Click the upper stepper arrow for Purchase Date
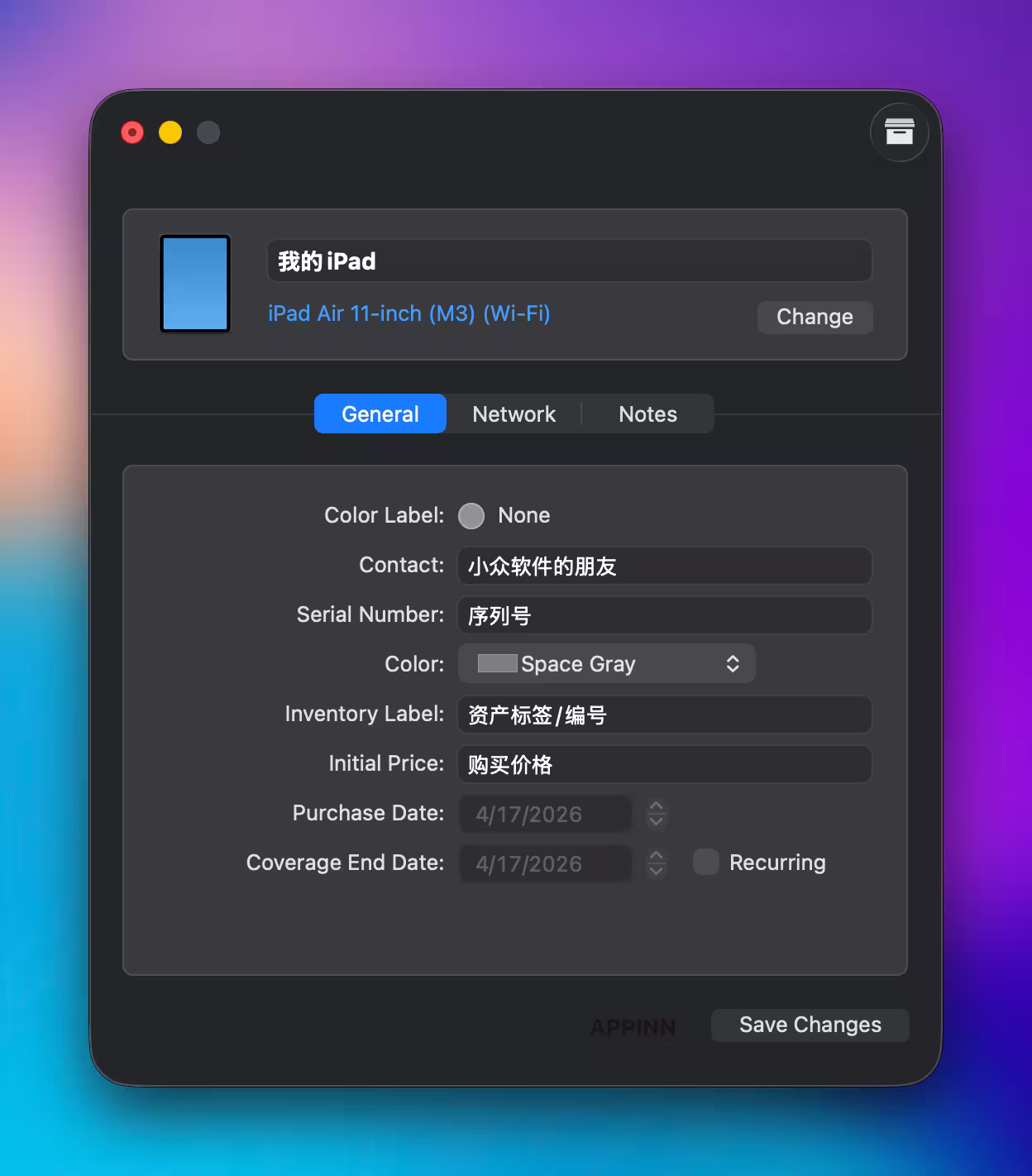Viewport: 1032px width, 1176px height. [x=656, y=806]
